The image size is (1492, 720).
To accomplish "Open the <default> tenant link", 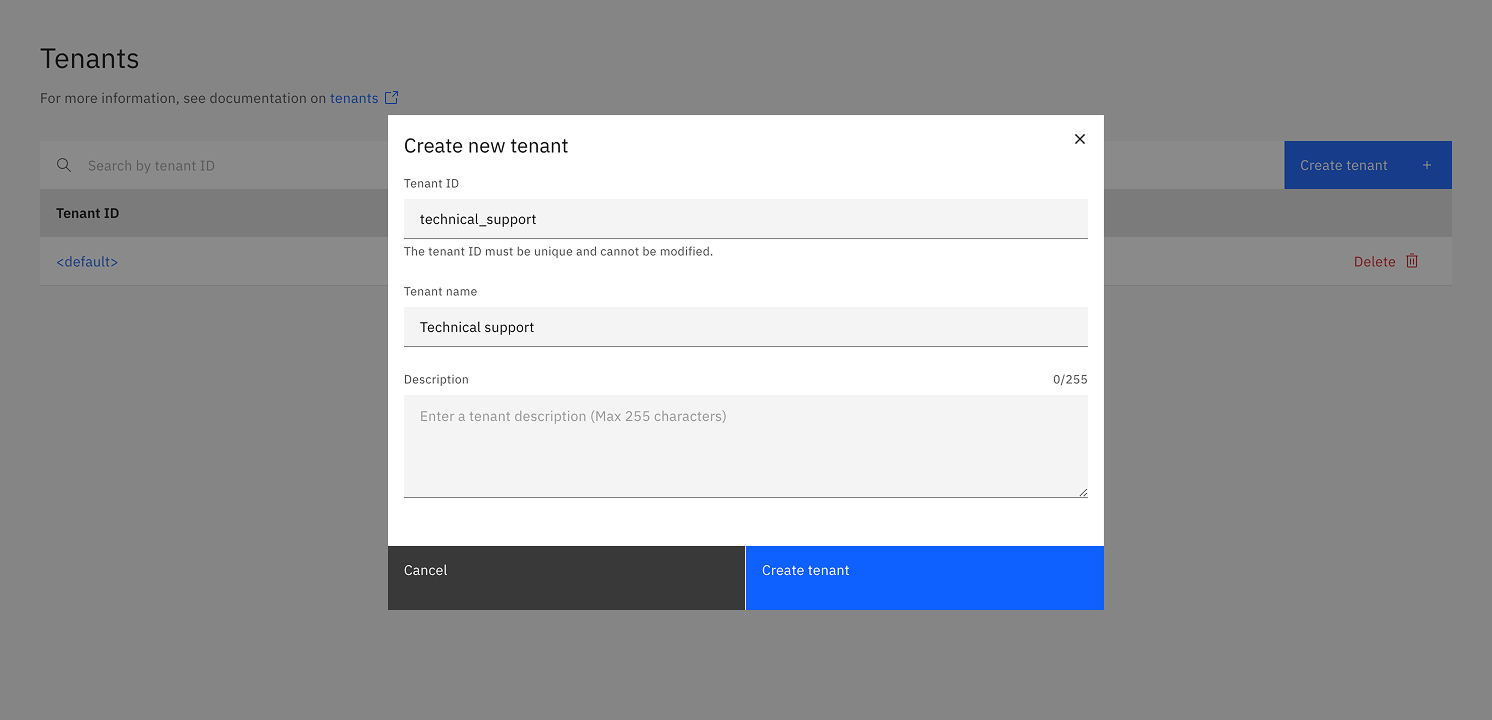I will (87, 262).
